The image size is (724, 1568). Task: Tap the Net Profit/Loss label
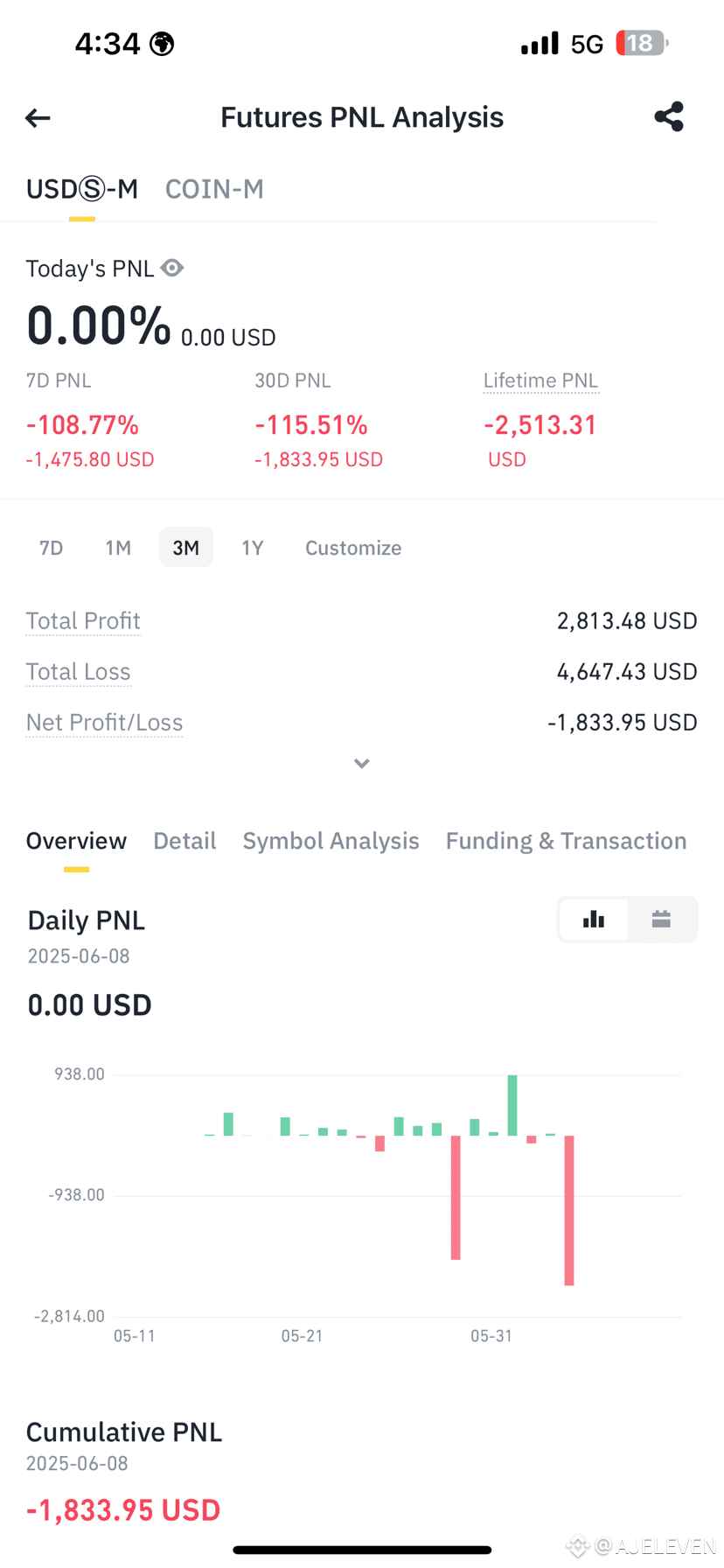point(104,723)
